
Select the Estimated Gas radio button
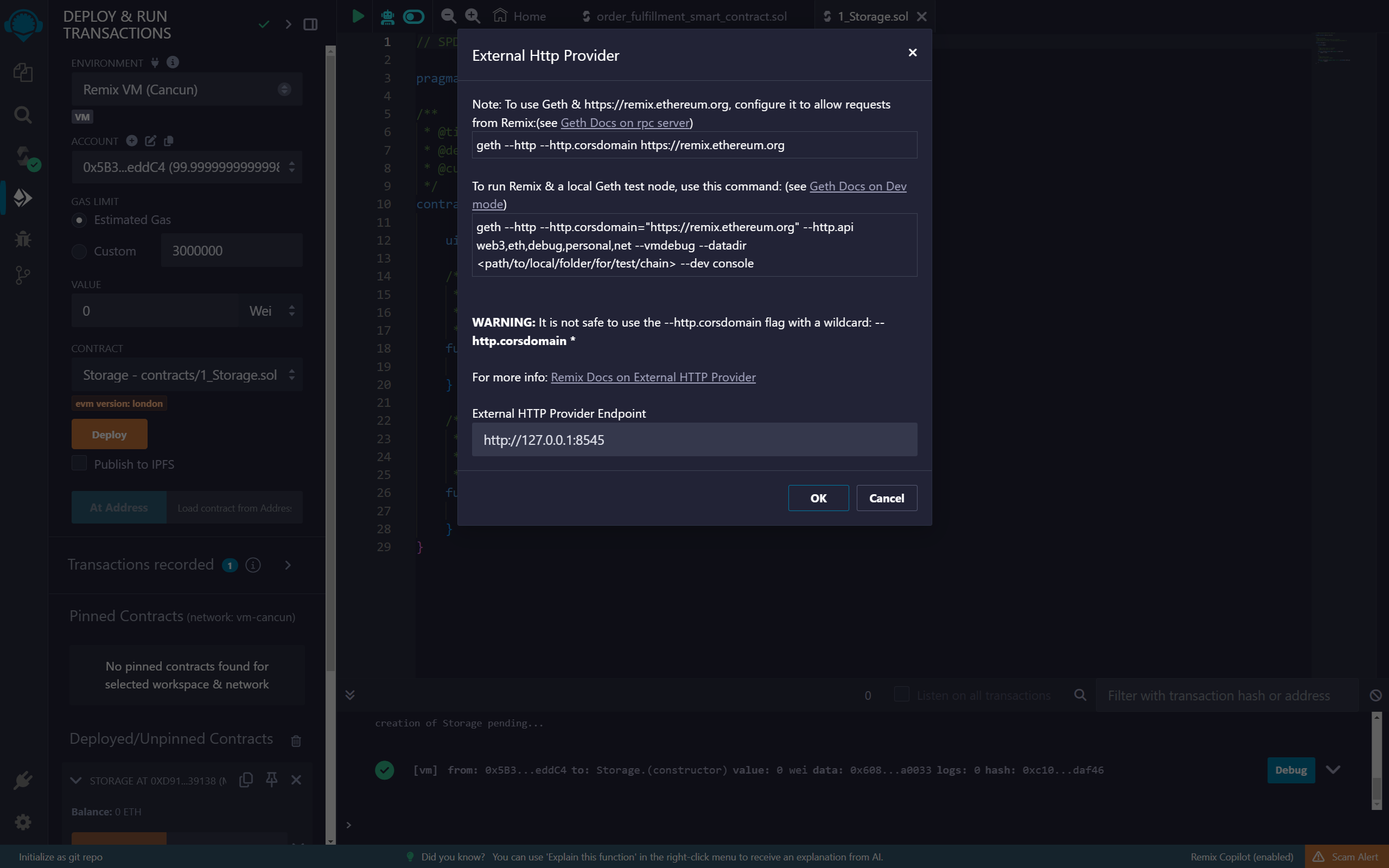point(79,220)
